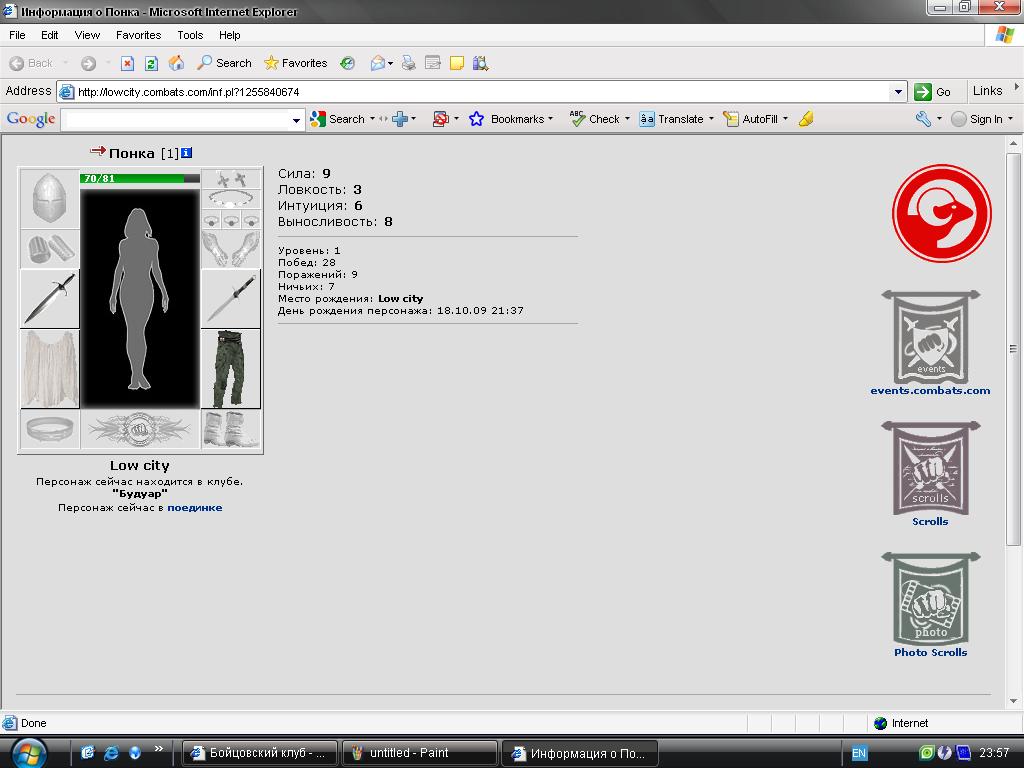Open the Tools menu
1024x768 pixels.
coord(190,35)
